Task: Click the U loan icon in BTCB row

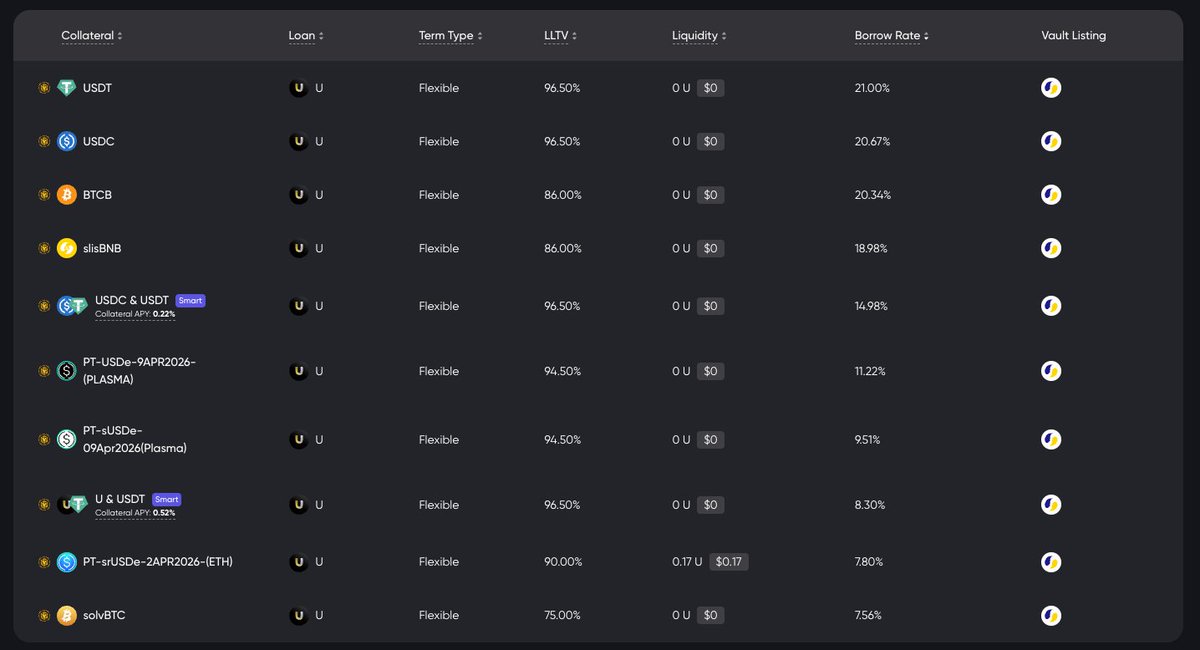Action: point(298,195)
